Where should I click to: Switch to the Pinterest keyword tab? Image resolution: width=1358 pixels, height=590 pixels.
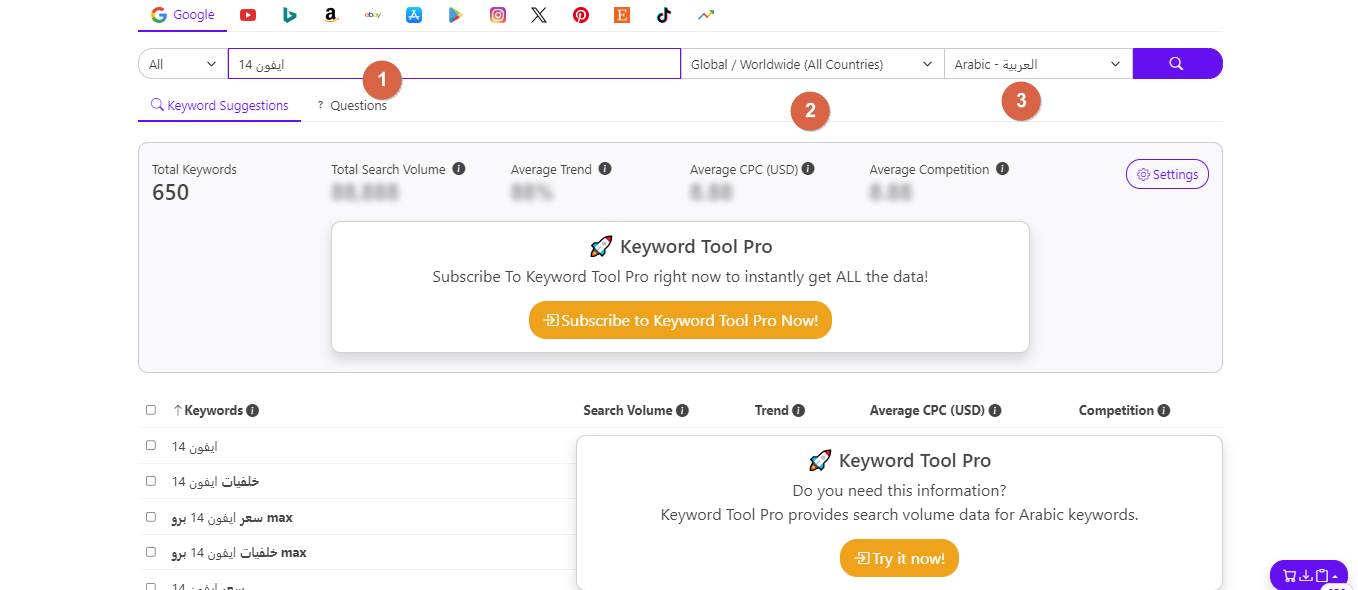click(581, 15)
